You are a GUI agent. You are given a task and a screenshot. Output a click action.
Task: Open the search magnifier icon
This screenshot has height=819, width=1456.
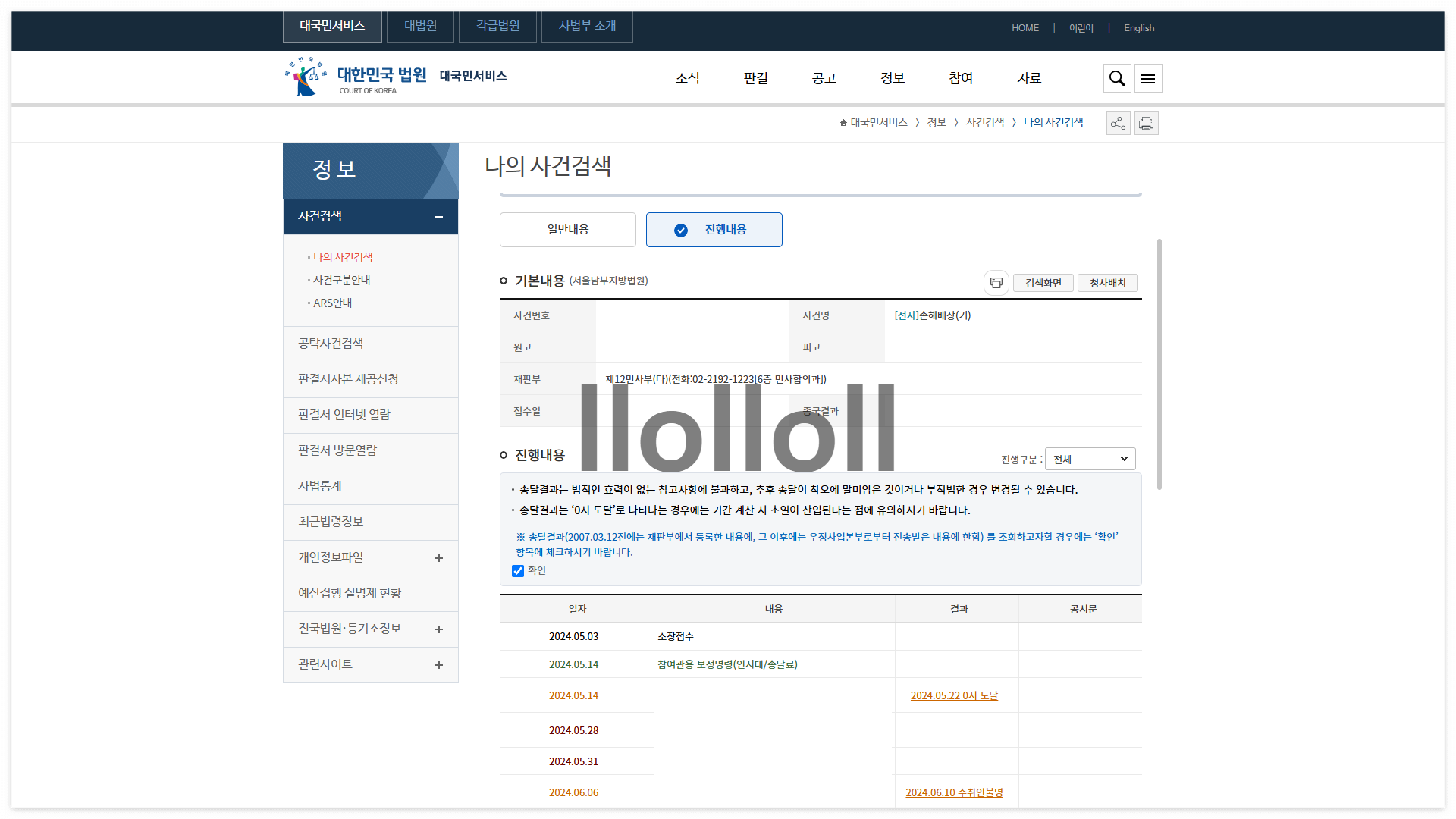click(1117, 78)
